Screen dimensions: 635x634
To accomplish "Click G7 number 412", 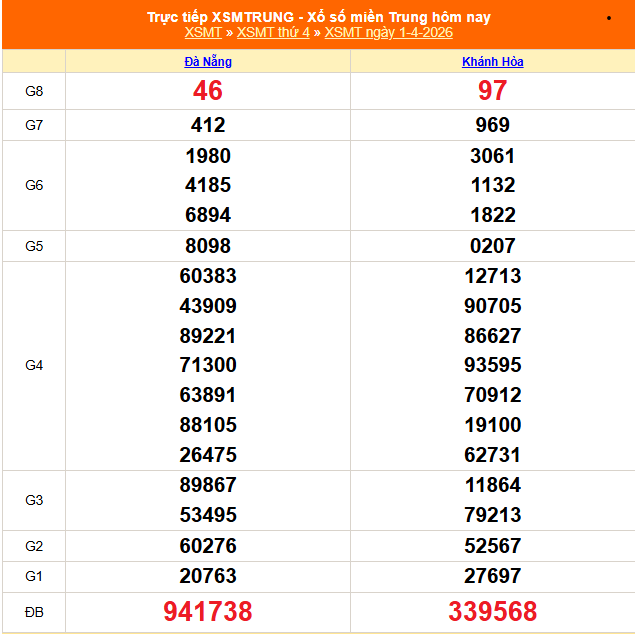I will (208, 125).
